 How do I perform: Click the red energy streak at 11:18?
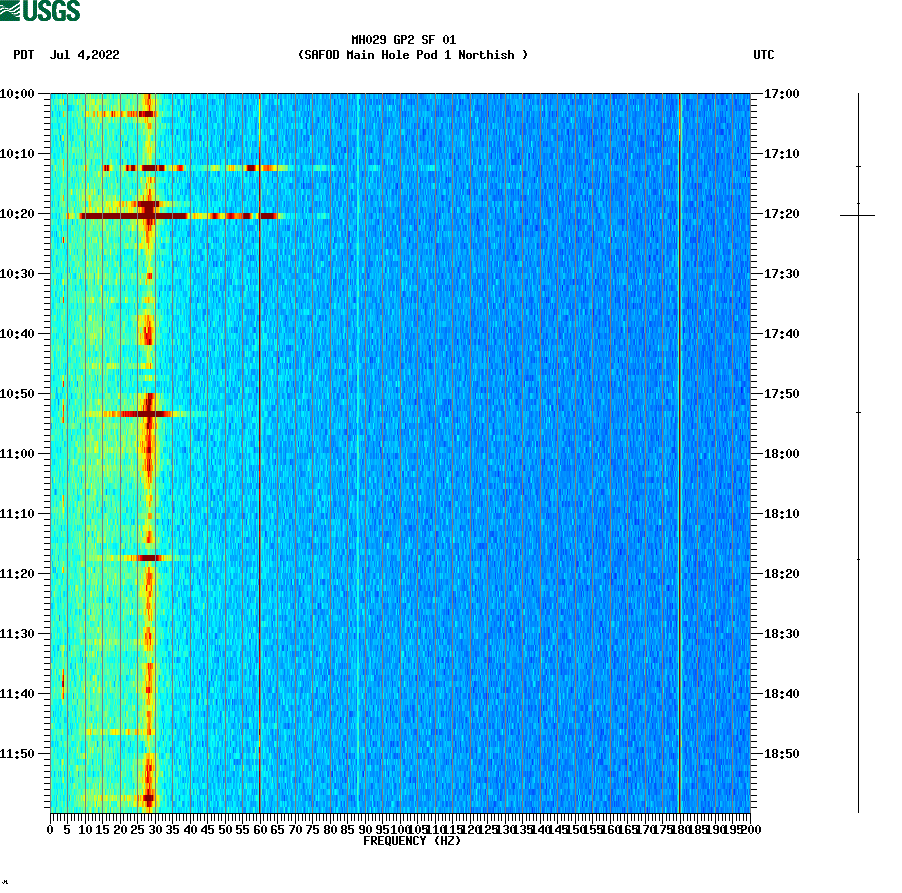pyautogui.click(x=148, y=557)
